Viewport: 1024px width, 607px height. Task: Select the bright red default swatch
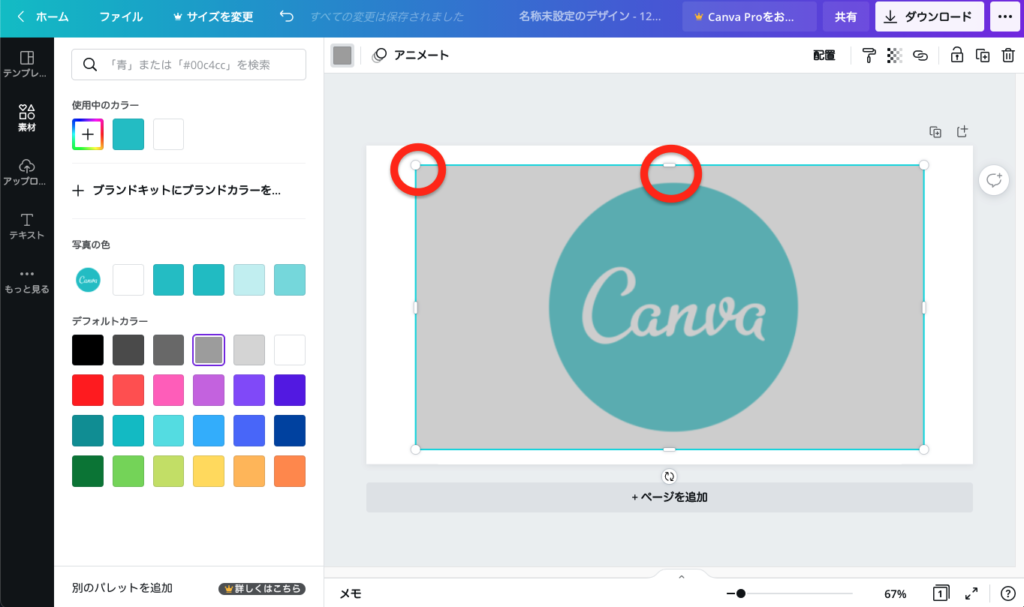pyautogui.click(x=88, y=390)
